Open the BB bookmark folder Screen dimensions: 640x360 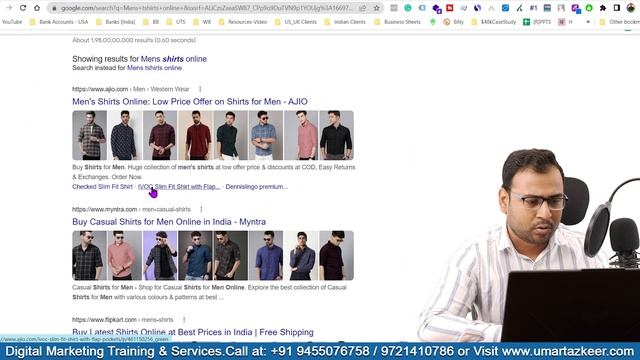tap(151, 22)
